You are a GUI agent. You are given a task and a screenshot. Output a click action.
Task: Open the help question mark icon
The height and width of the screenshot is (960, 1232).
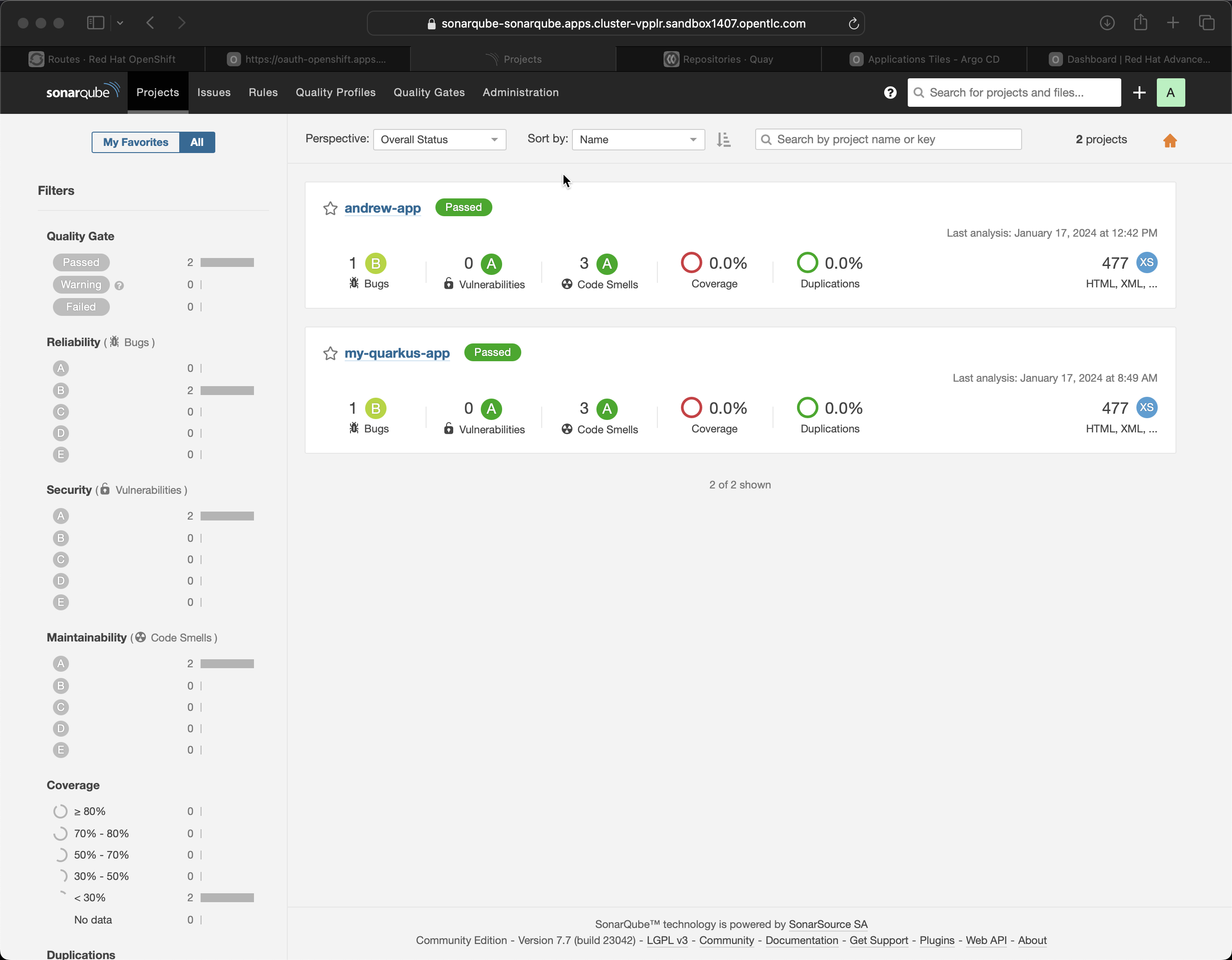890,93
